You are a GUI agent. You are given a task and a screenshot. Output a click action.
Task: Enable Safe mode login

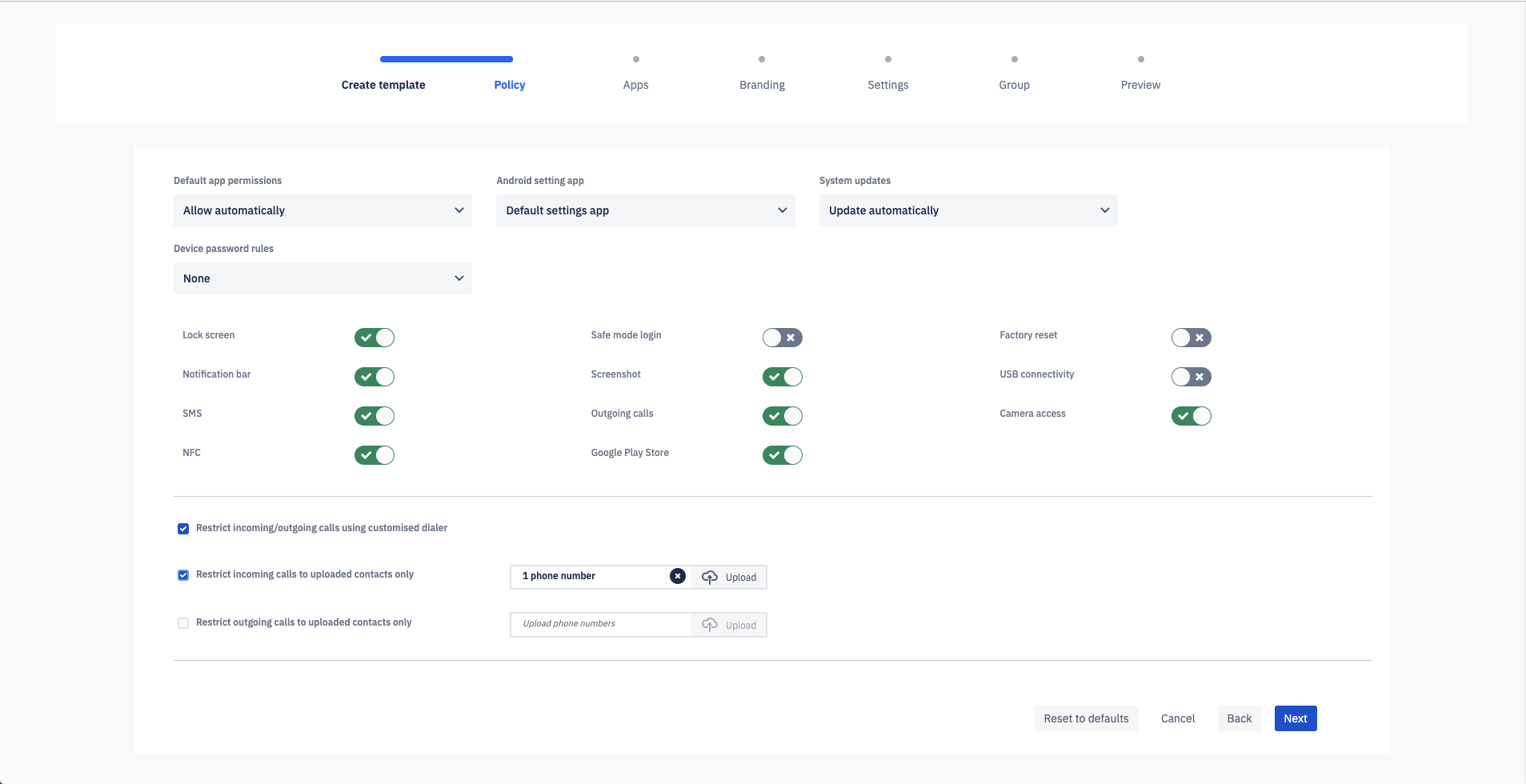click(x=783, y=338)
